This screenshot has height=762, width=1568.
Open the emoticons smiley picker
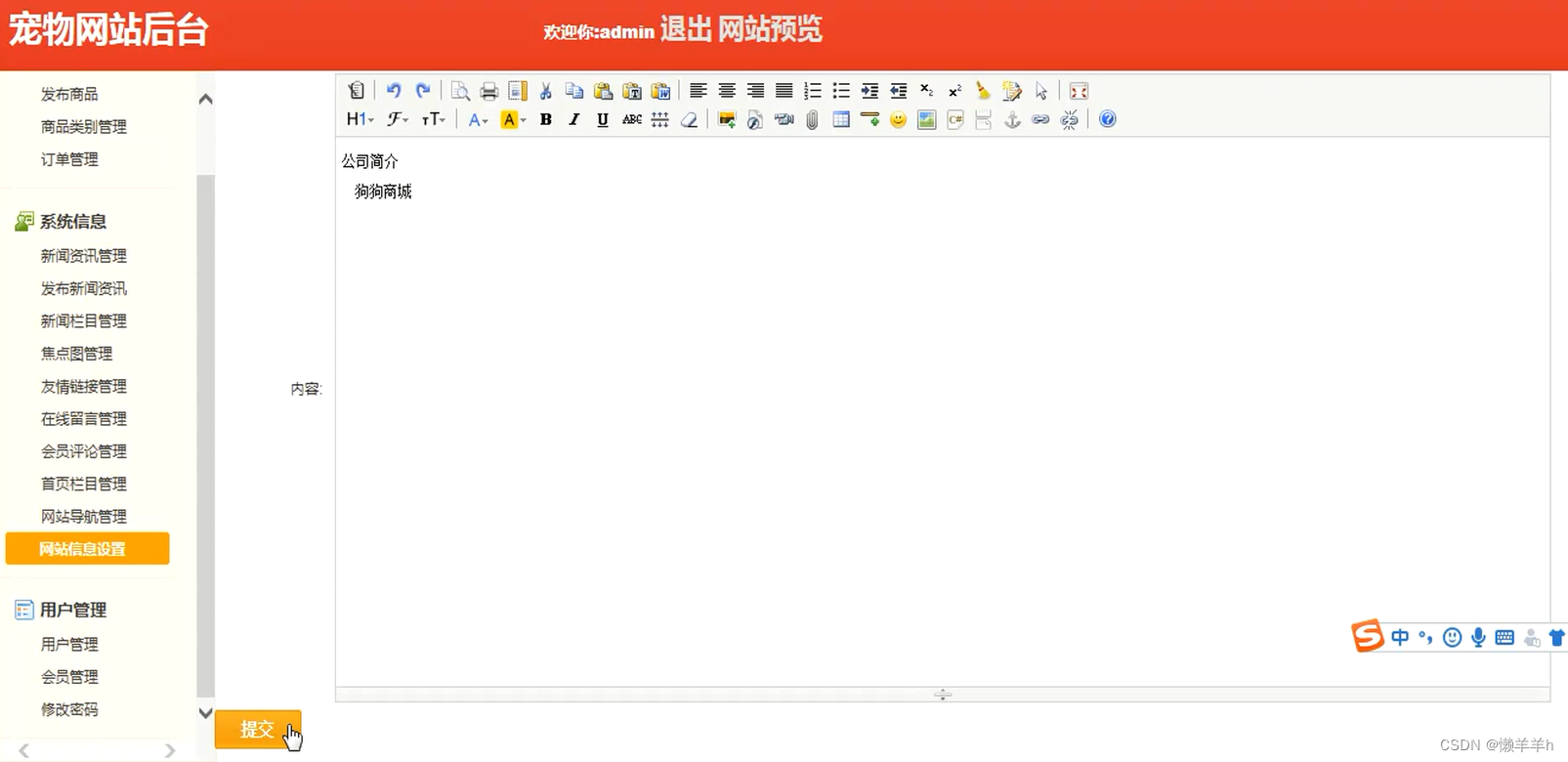coord(899,119)
